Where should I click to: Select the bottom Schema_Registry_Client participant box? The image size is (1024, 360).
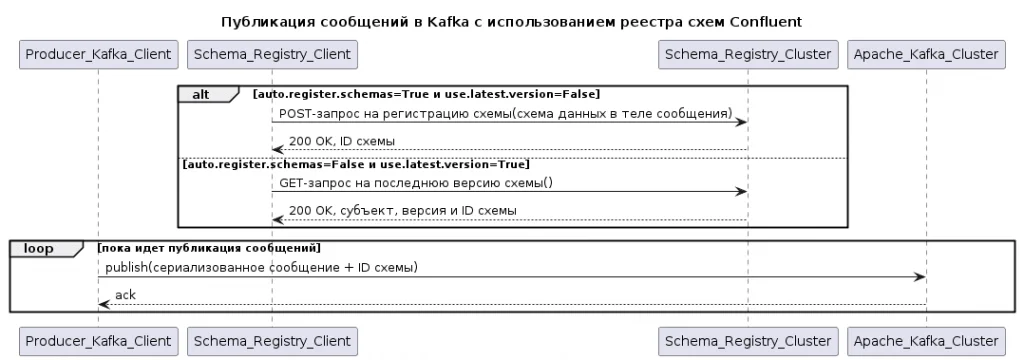[272, 341]
